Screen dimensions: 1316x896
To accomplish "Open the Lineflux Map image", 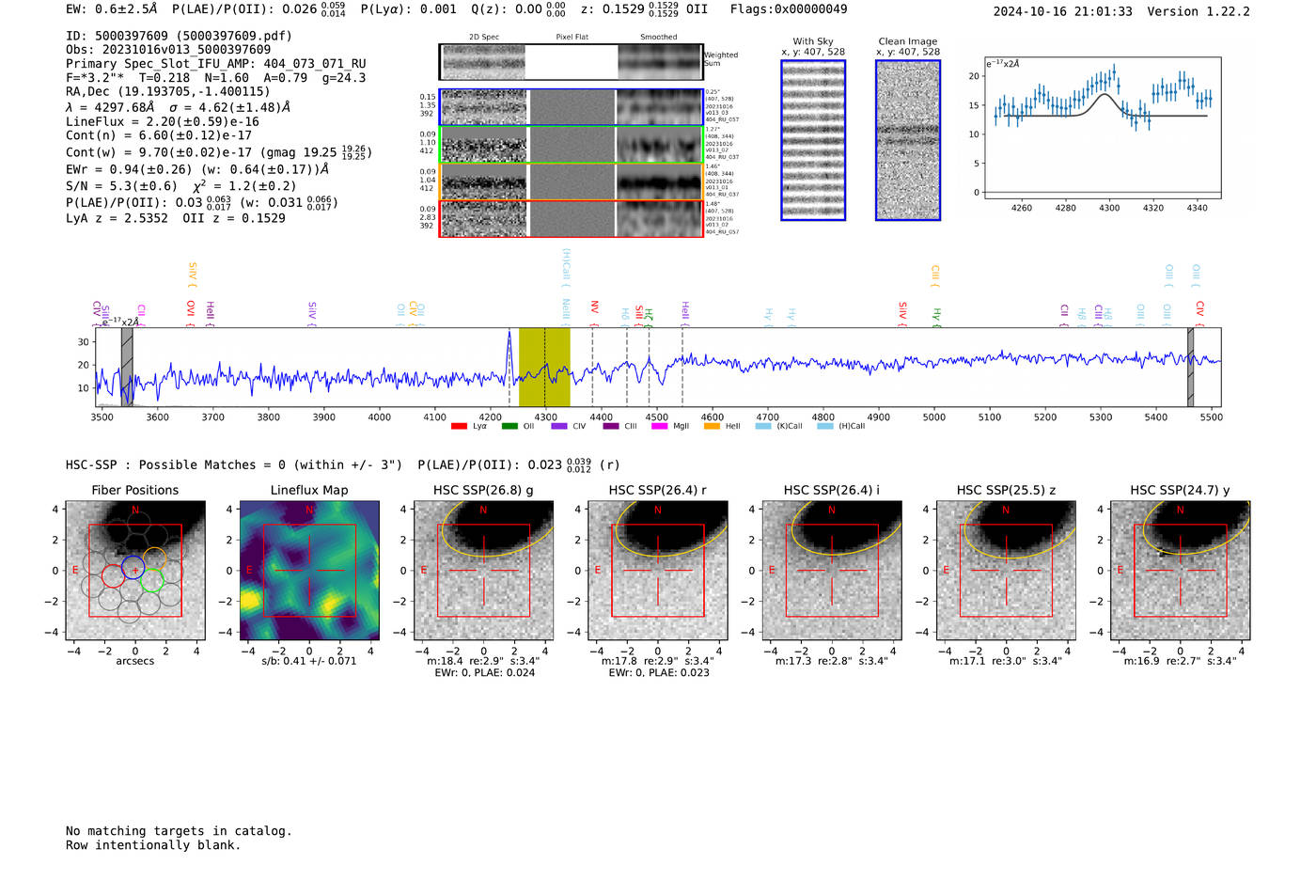I will pos(309,570).
